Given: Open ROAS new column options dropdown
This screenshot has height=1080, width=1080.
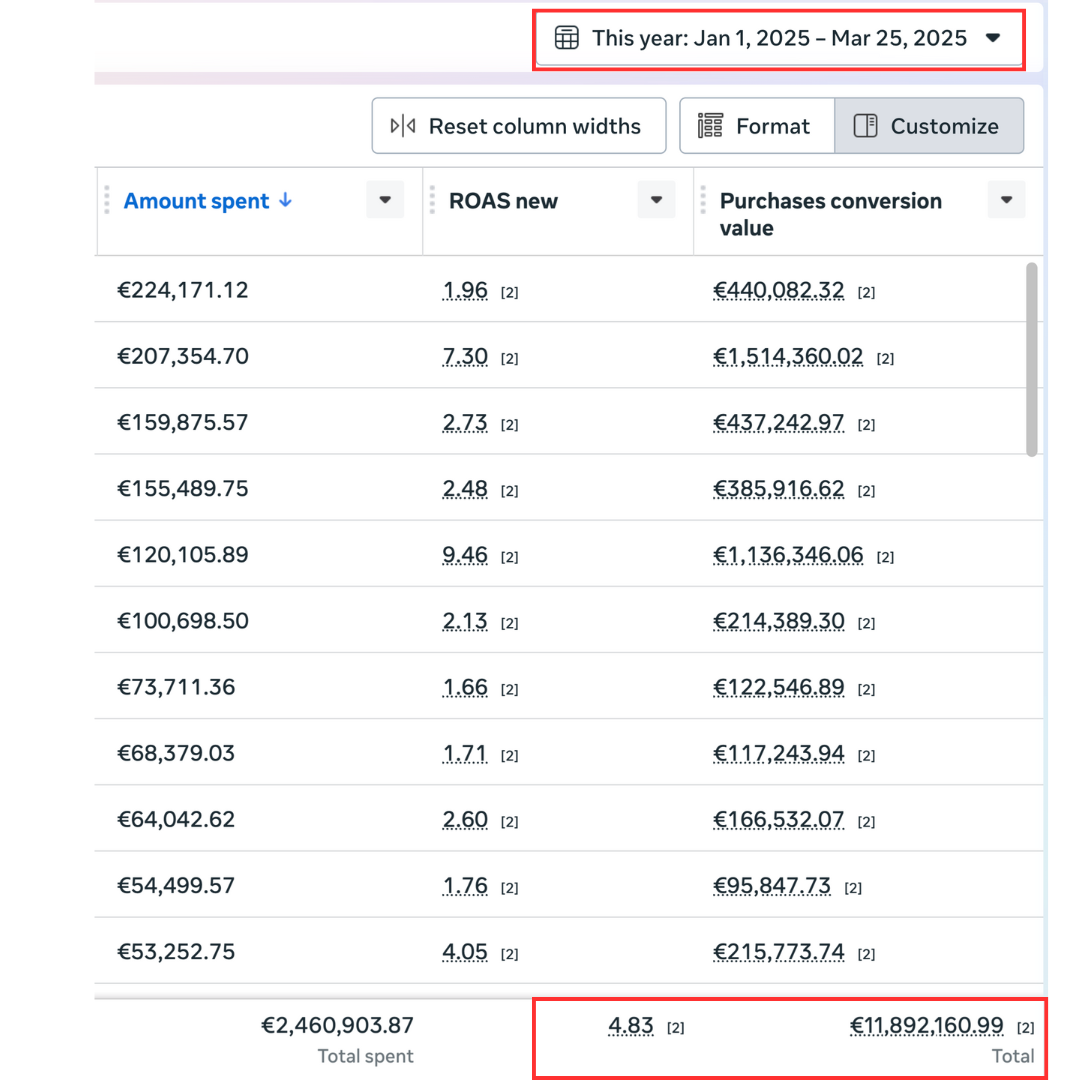Looking at the screenshot, I should 656,200.
